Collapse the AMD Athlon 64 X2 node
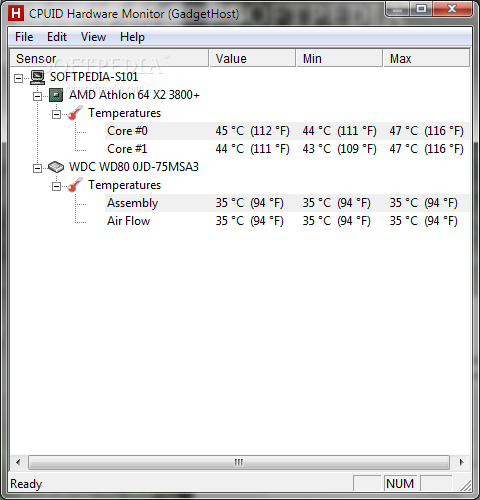The width and height of the screenshot is (480, 500). pyautogui.click(x=37, y=97)
